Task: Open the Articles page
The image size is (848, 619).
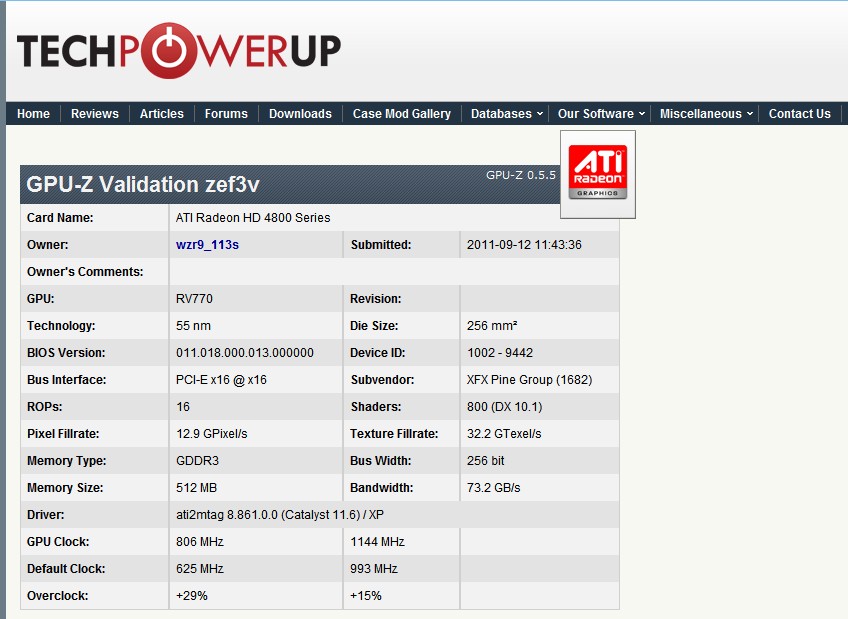Action: point(162,114)
